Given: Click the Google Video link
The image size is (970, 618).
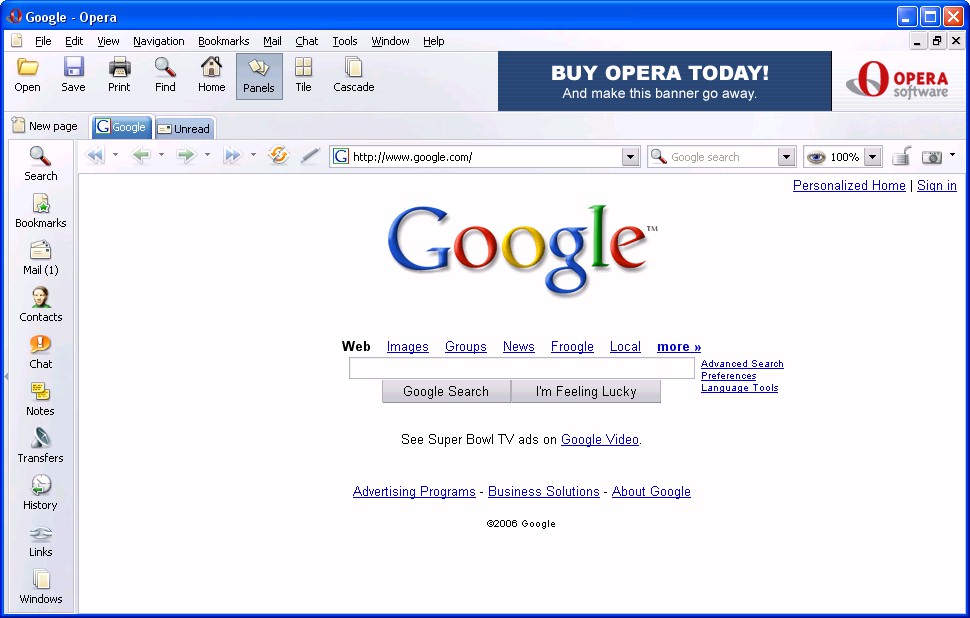Looking at the screenshot, I should 599,439.
